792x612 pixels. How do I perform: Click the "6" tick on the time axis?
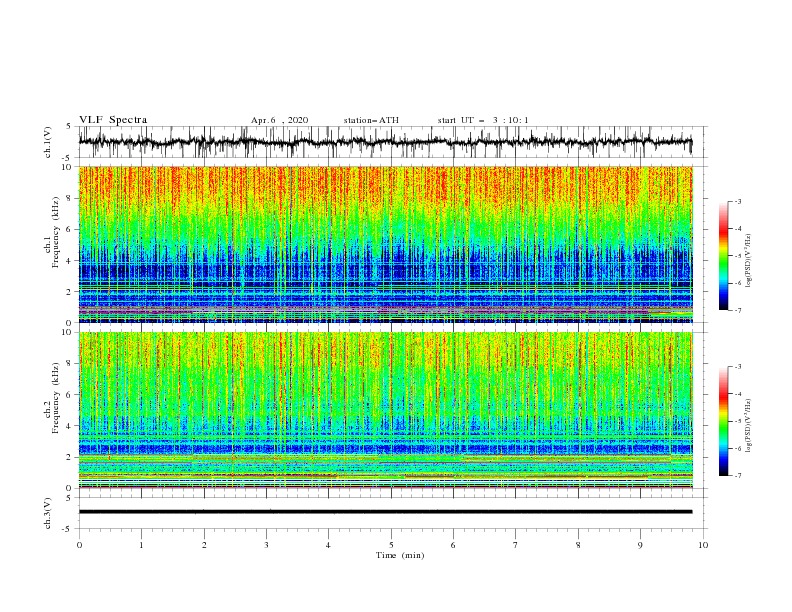(x=453, y=545)
